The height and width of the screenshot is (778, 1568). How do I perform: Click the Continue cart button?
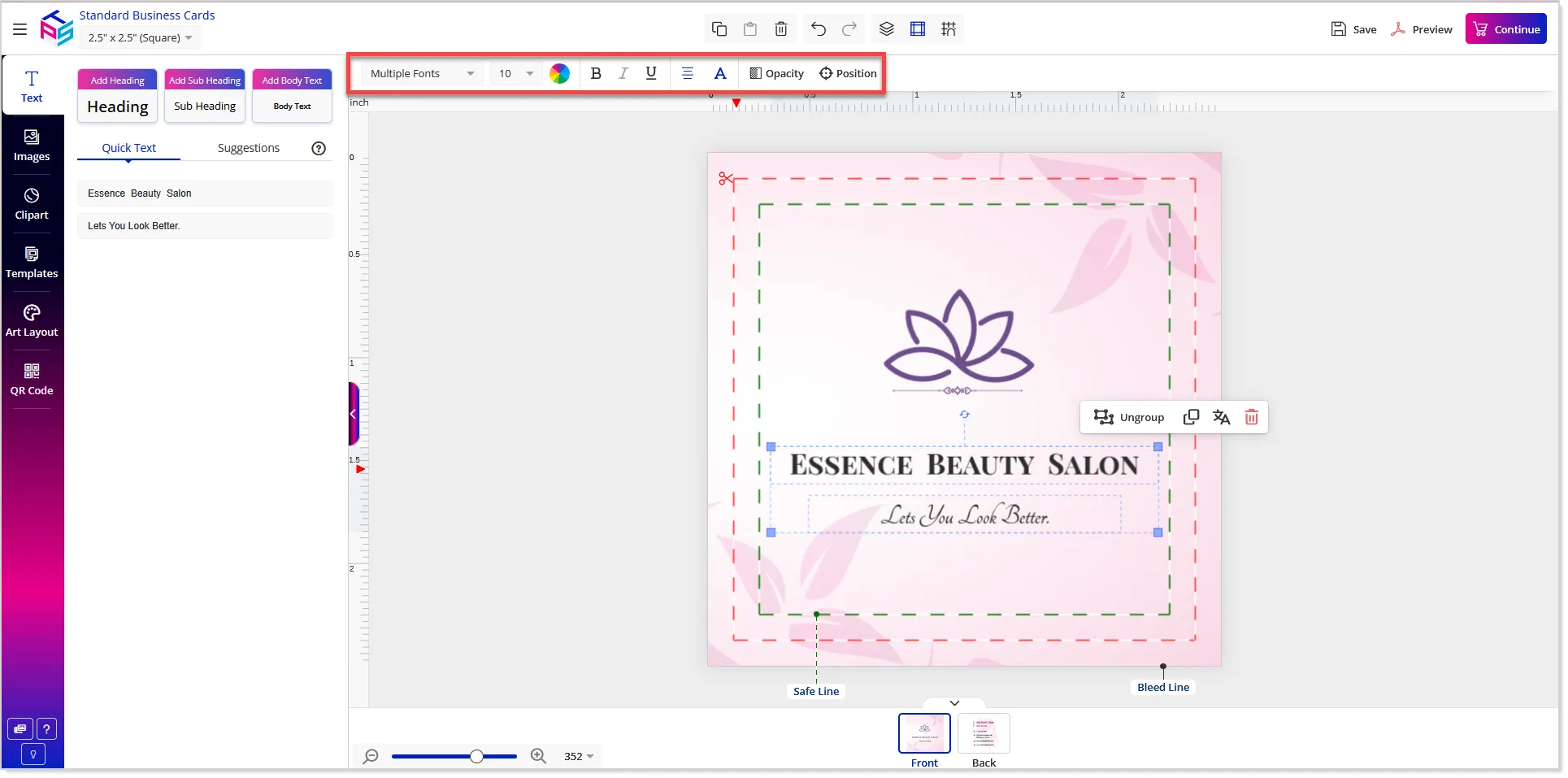(1506, 29)
